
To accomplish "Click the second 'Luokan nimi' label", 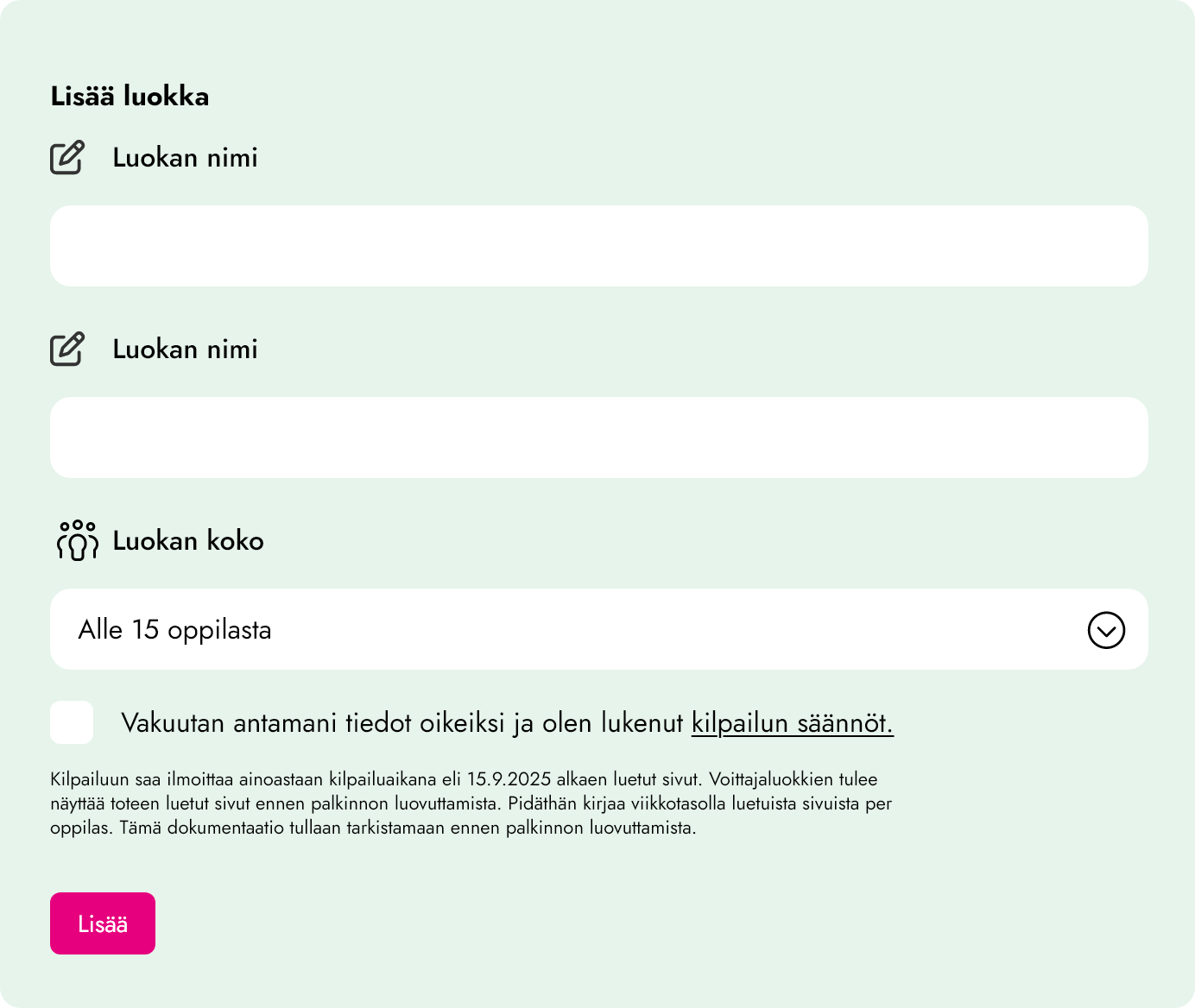I will tap(185, 350).
